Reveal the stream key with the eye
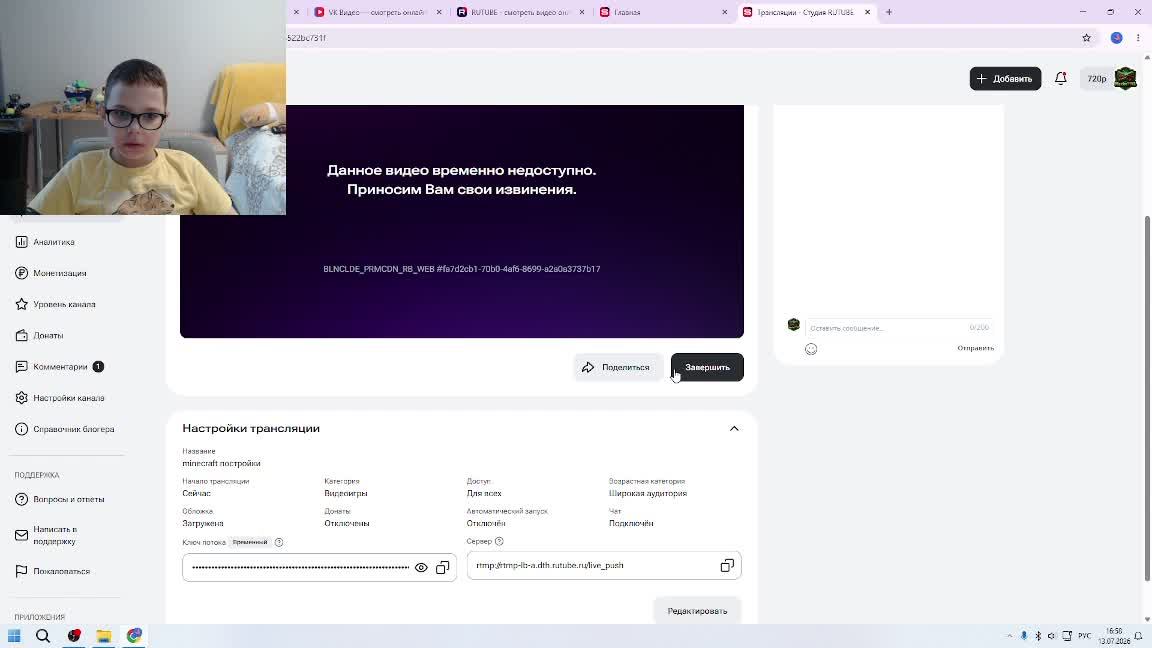The height and width of the screenshot is (648, 1152). click(x=421, y=567)
